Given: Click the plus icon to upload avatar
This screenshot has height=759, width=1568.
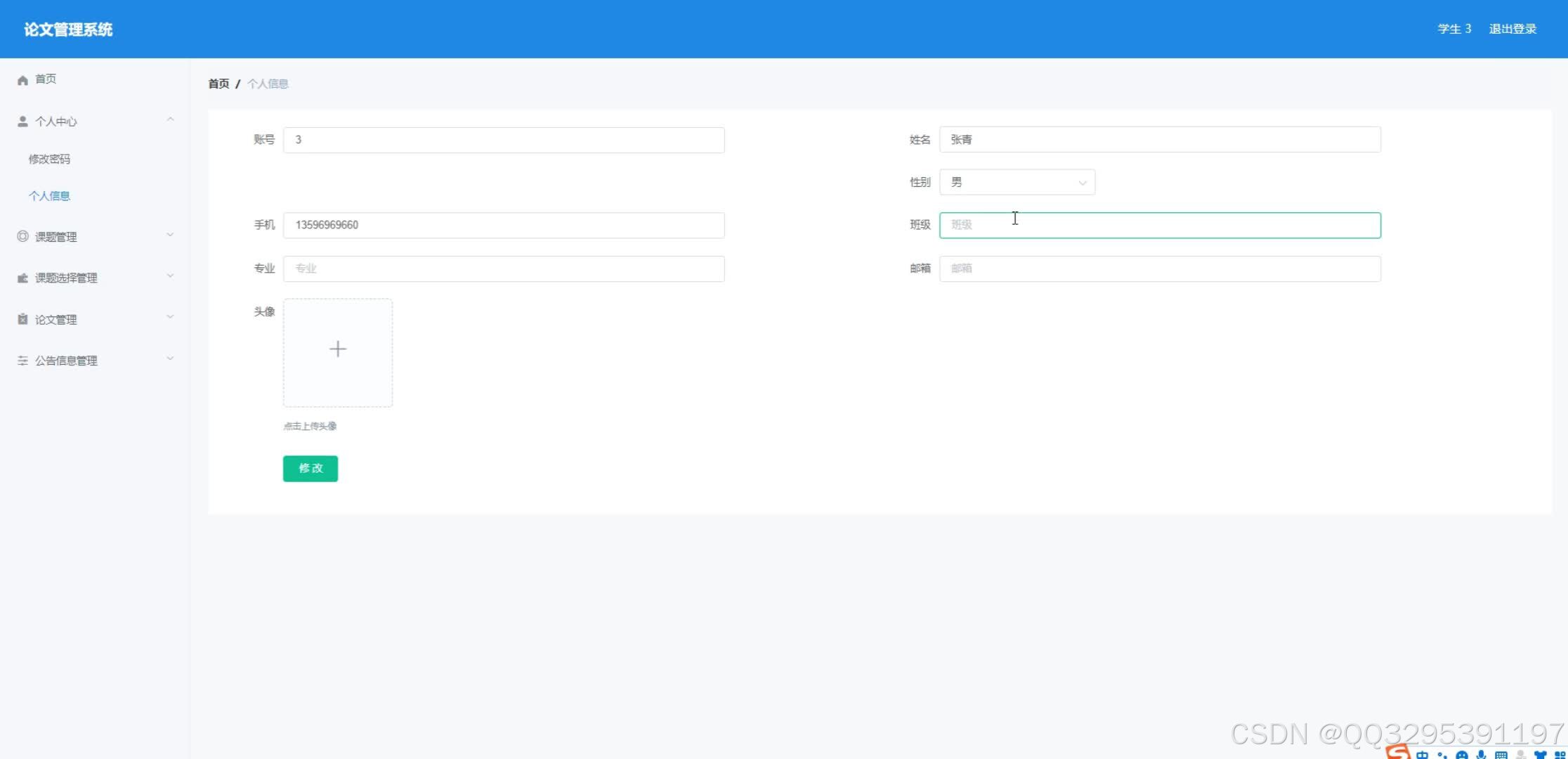Looking at the screenshot, I should [x=338, y=349].
